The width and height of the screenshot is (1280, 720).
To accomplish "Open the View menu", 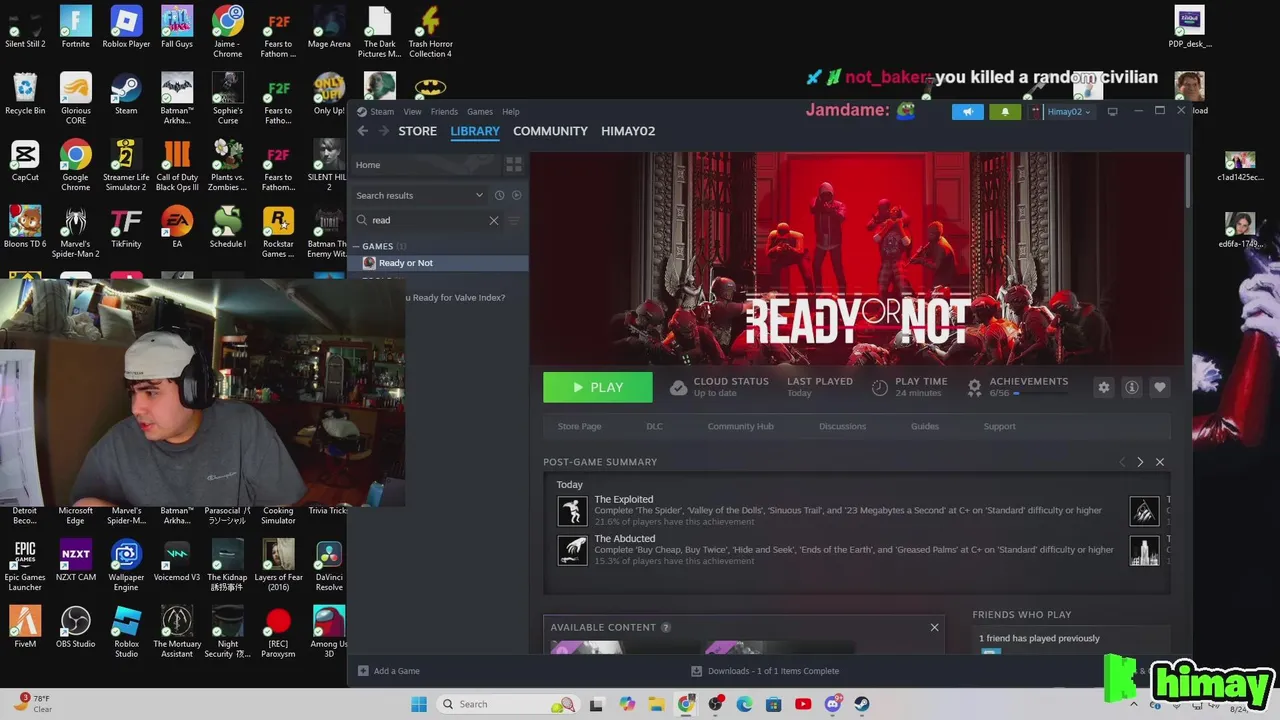I will [412, 112].
